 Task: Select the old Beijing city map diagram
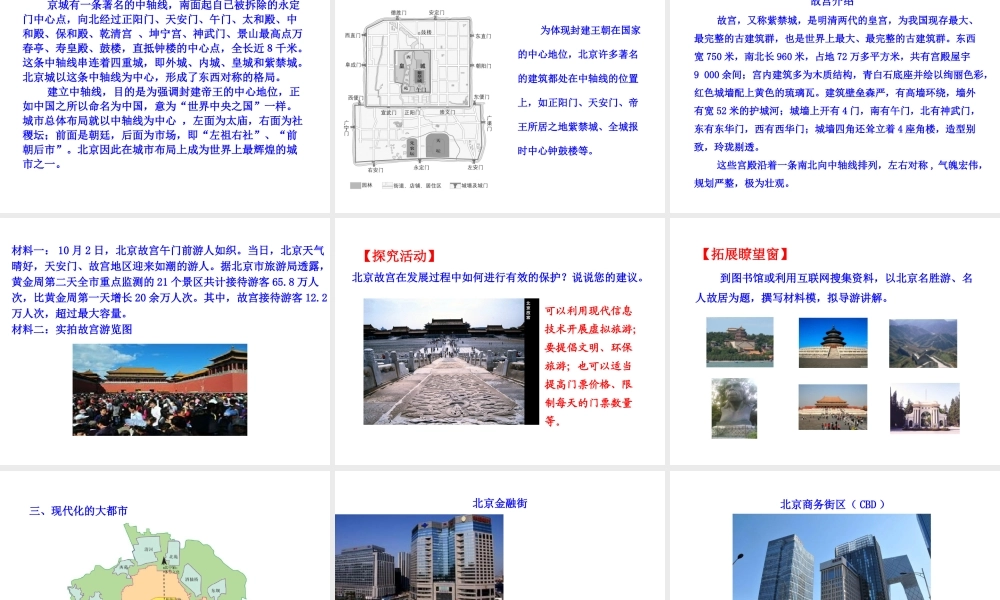click(x=418, y=91)
